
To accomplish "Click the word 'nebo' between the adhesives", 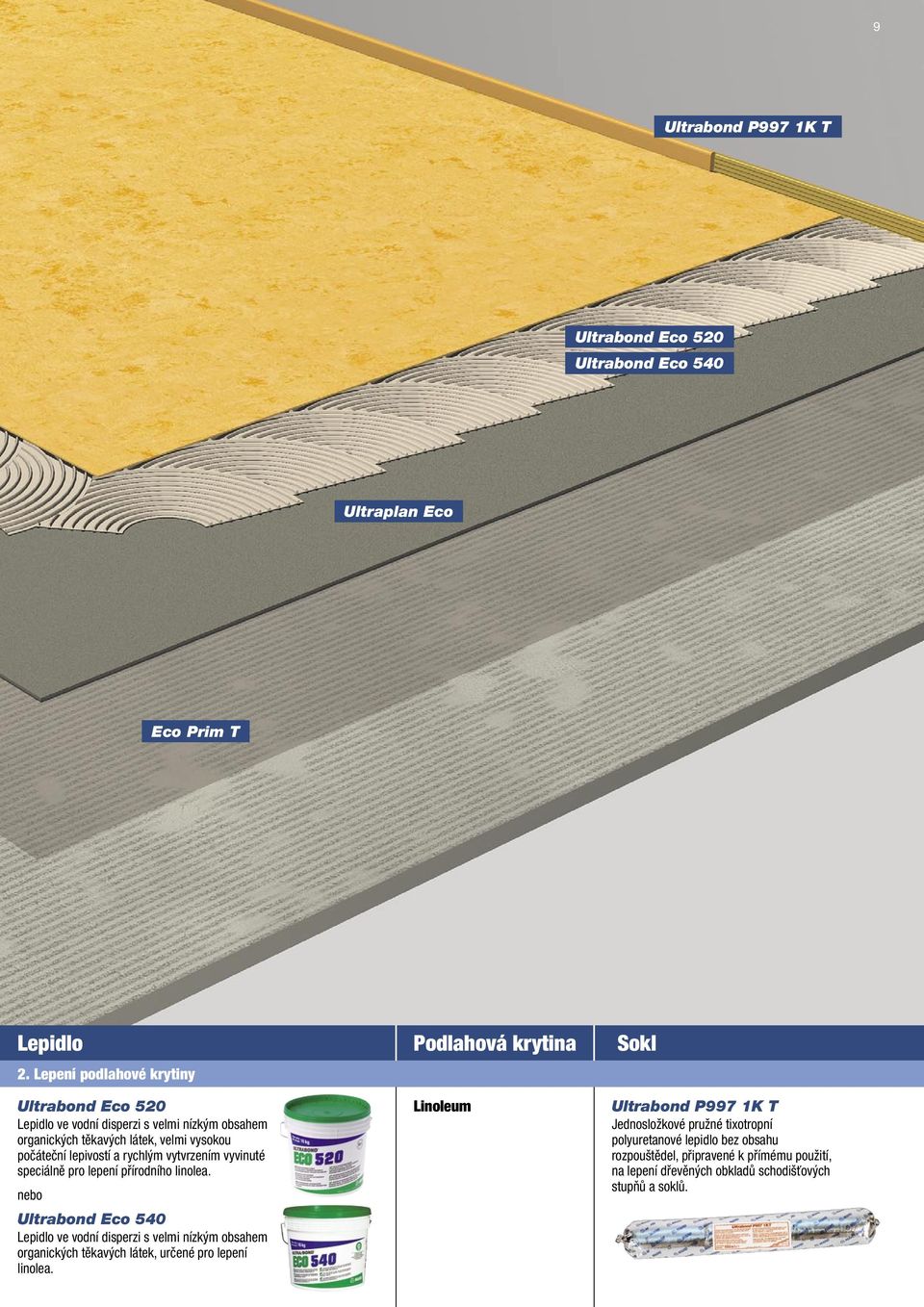I will coord(30,1195).
